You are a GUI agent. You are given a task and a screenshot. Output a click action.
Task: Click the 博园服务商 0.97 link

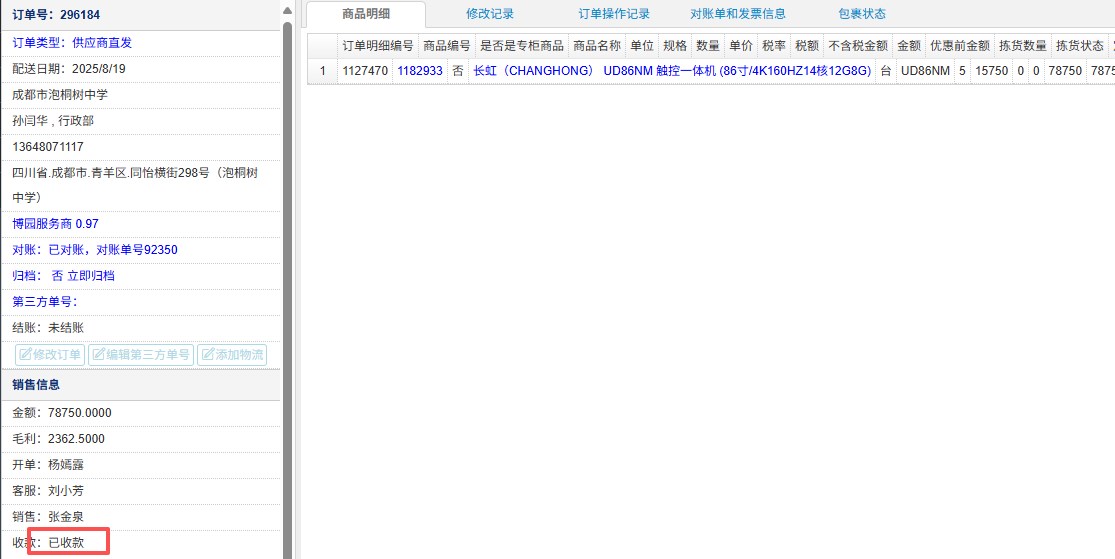(x=55, y=224)
